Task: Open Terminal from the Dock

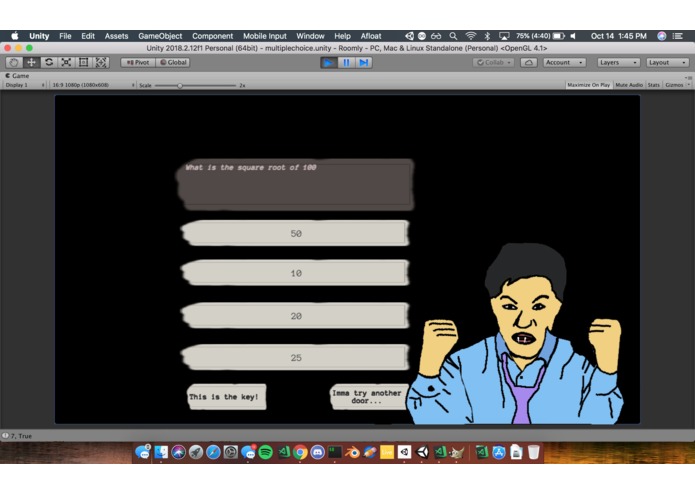Action: pyautogui.click(x=335, y=452)
